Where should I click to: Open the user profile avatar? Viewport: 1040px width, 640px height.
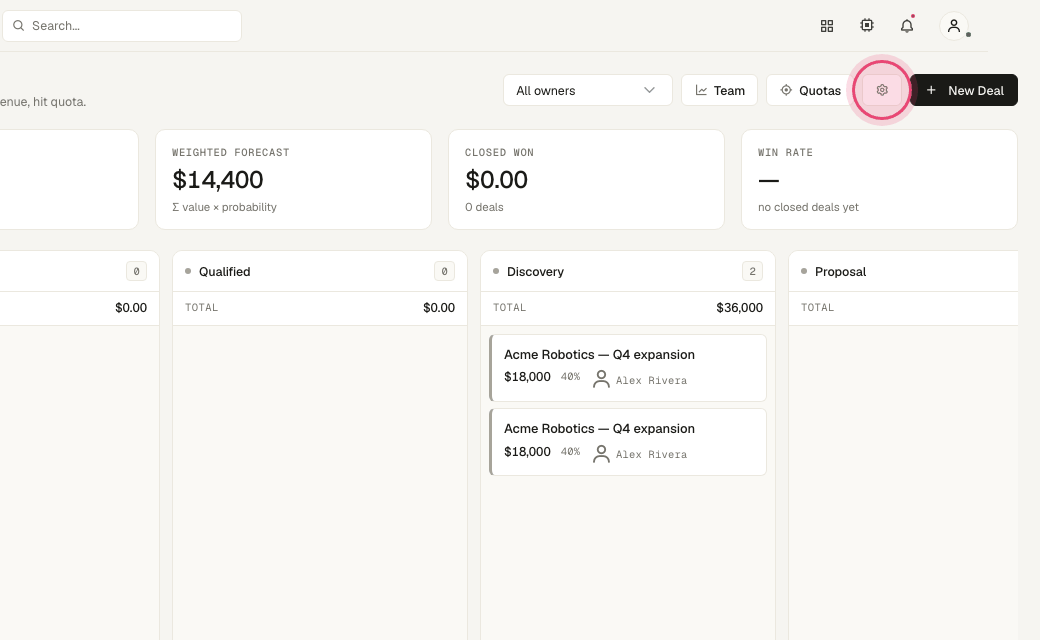[x=954, y=26]
